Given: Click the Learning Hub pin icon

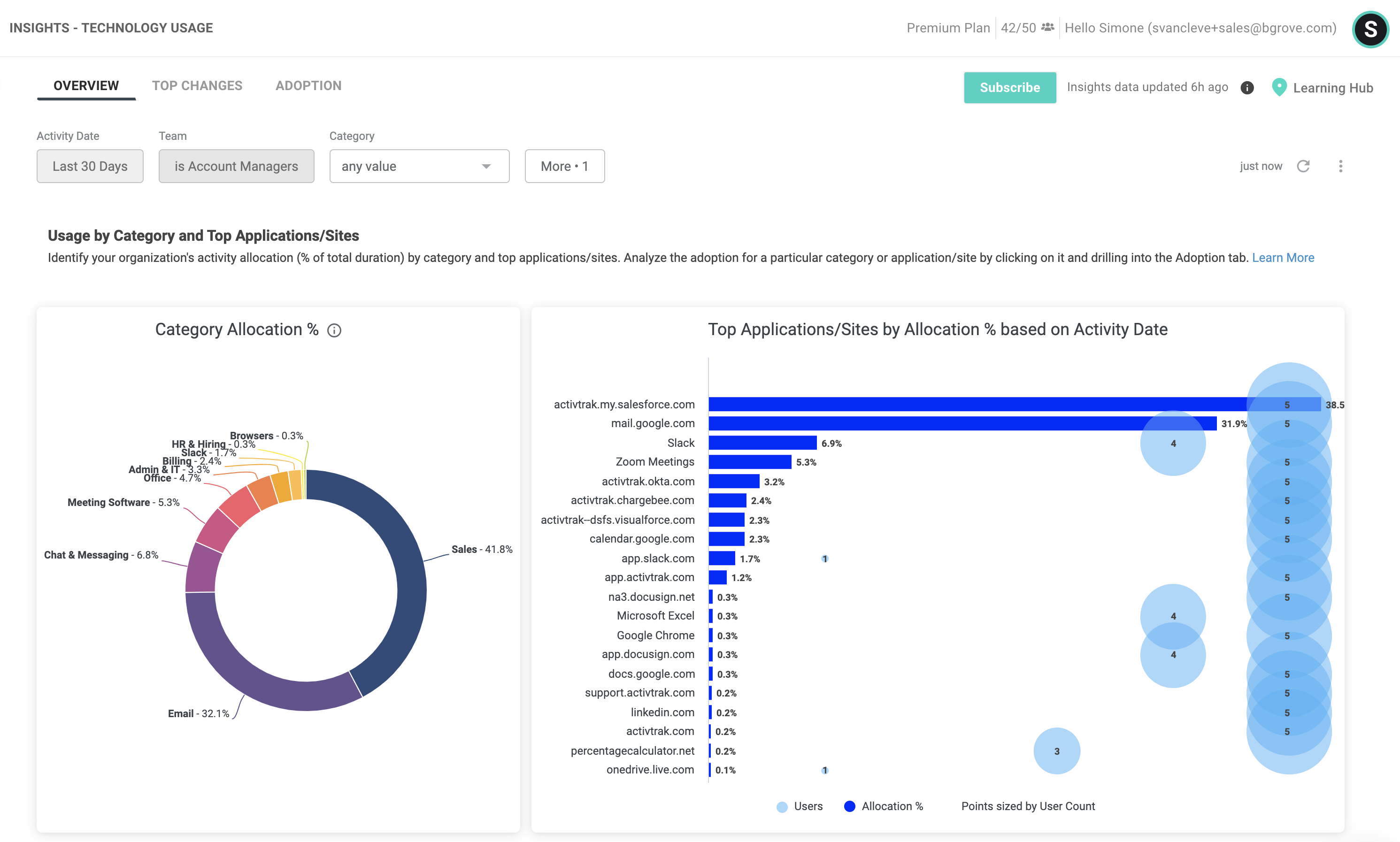Looking at the screenshot, I should pyautogui.click(x=1279, y=87).
